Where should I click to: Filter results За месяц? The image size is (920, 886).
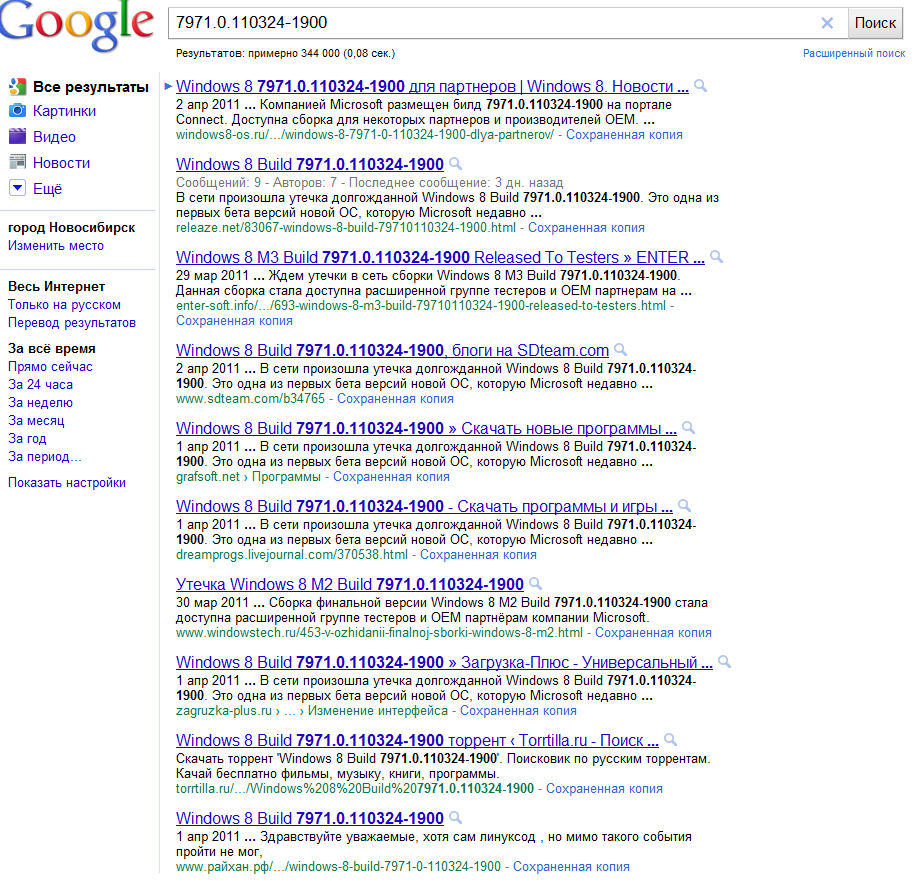click(x=36, y=421)
